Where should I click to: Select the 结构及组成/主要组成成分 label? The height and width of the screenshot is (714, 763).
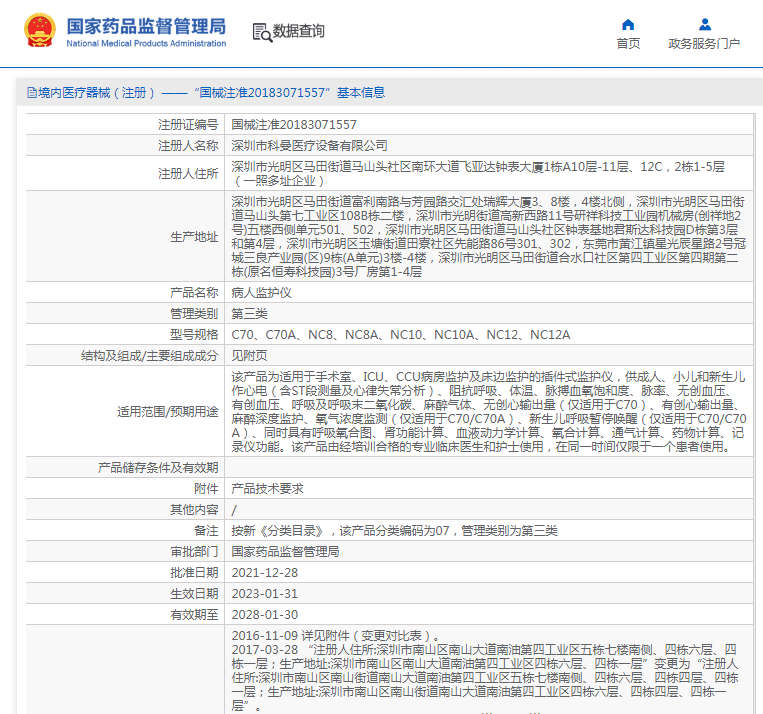[x=149, y=355]
